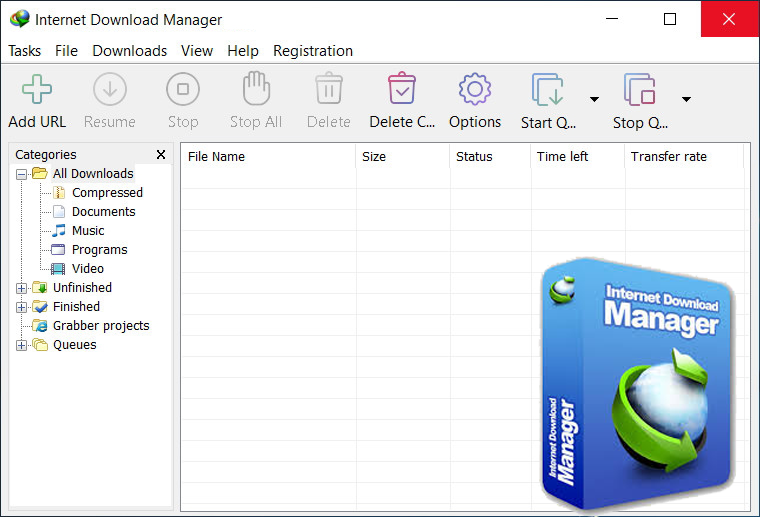Click the Queues folder icon
This screenshot has width=760, height=517.
click(40, 345)
